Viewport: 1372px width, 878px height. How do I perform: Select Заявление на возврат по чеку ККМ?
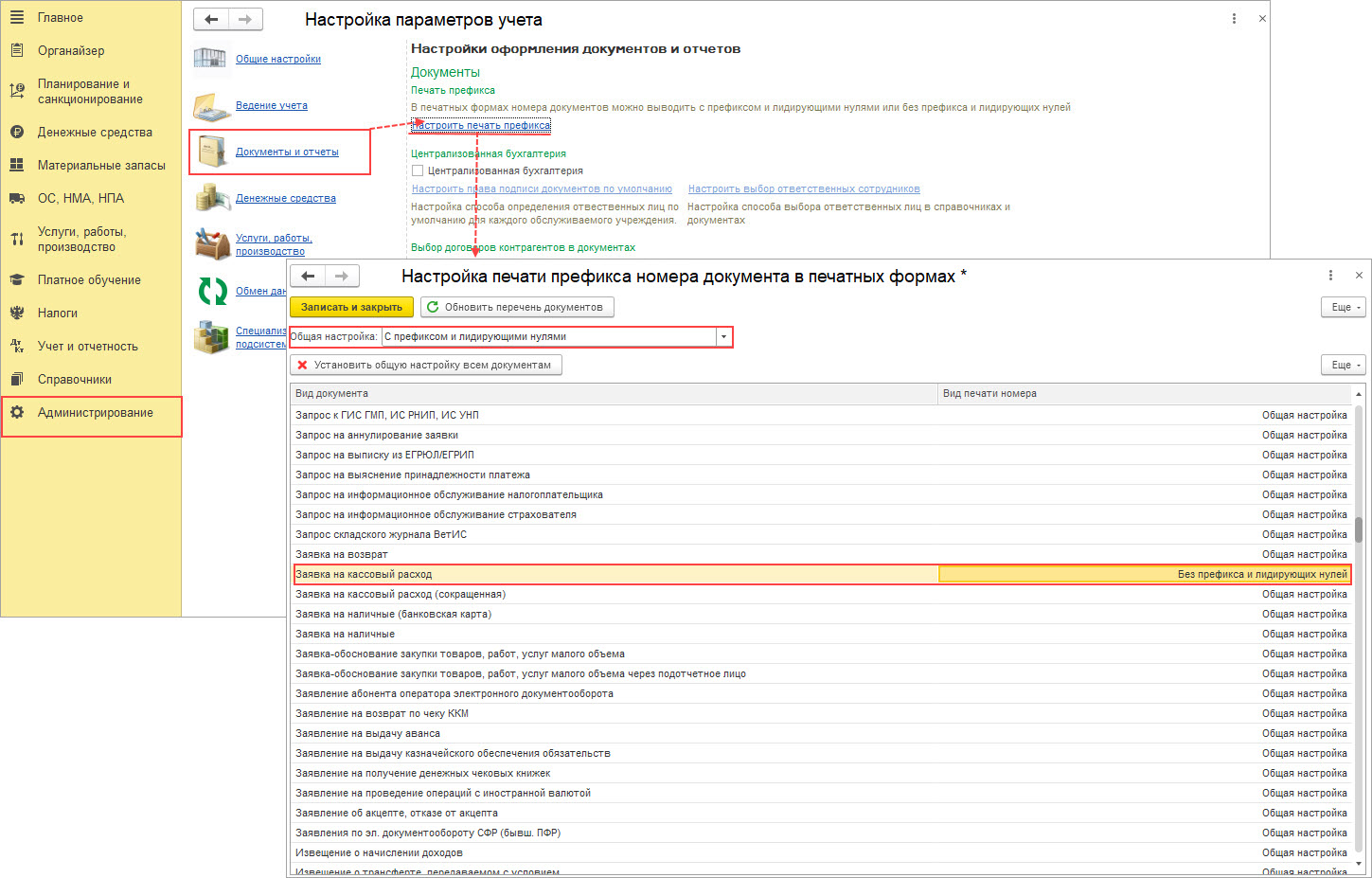coord(822,713)
